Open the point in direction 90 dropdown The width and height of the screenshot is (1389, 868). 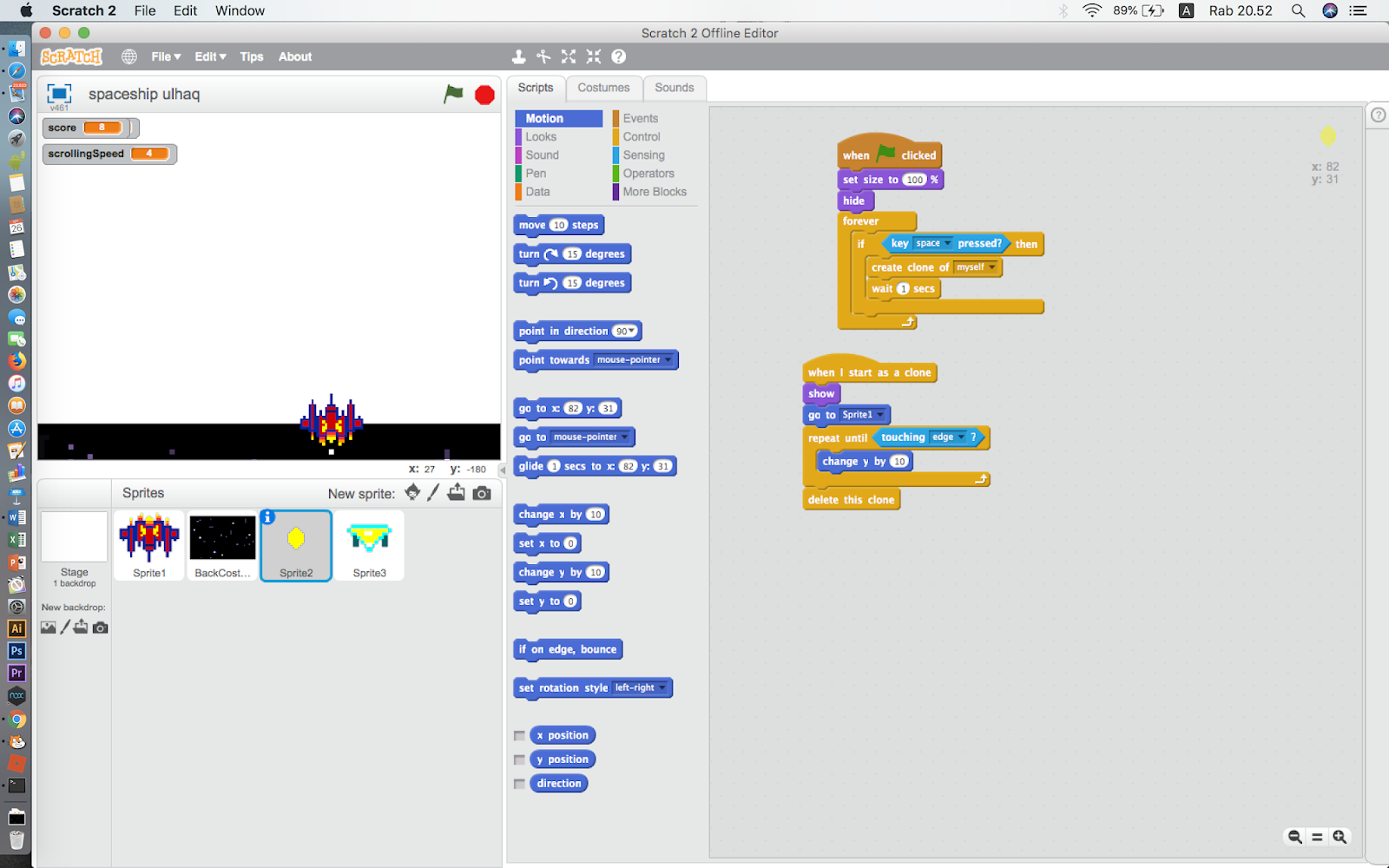tap(631, 331)
